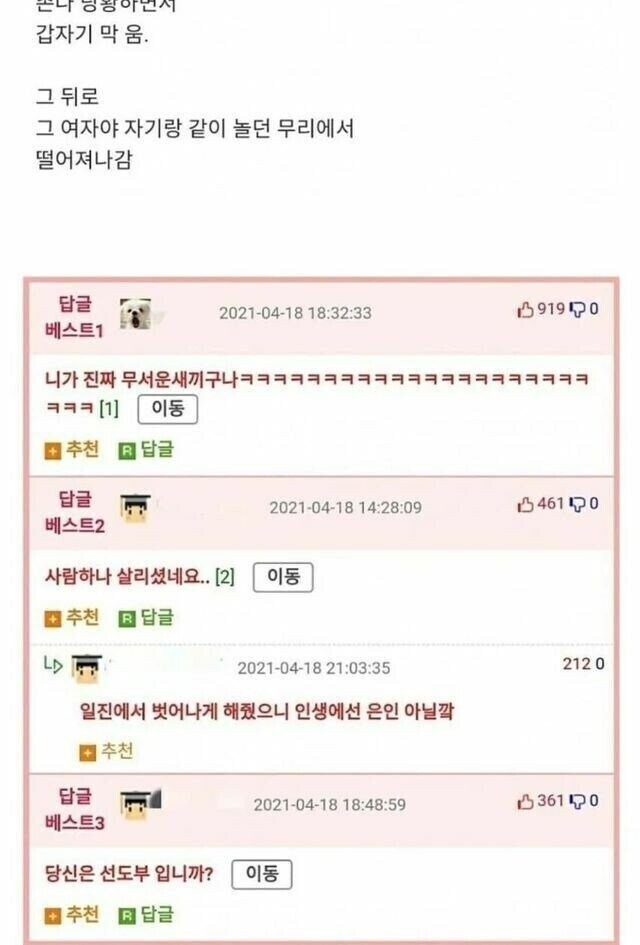Screen dimensions: 640x945
Task: Click thumbs-up icon showing 461 likes
Action: pos(525,504)
